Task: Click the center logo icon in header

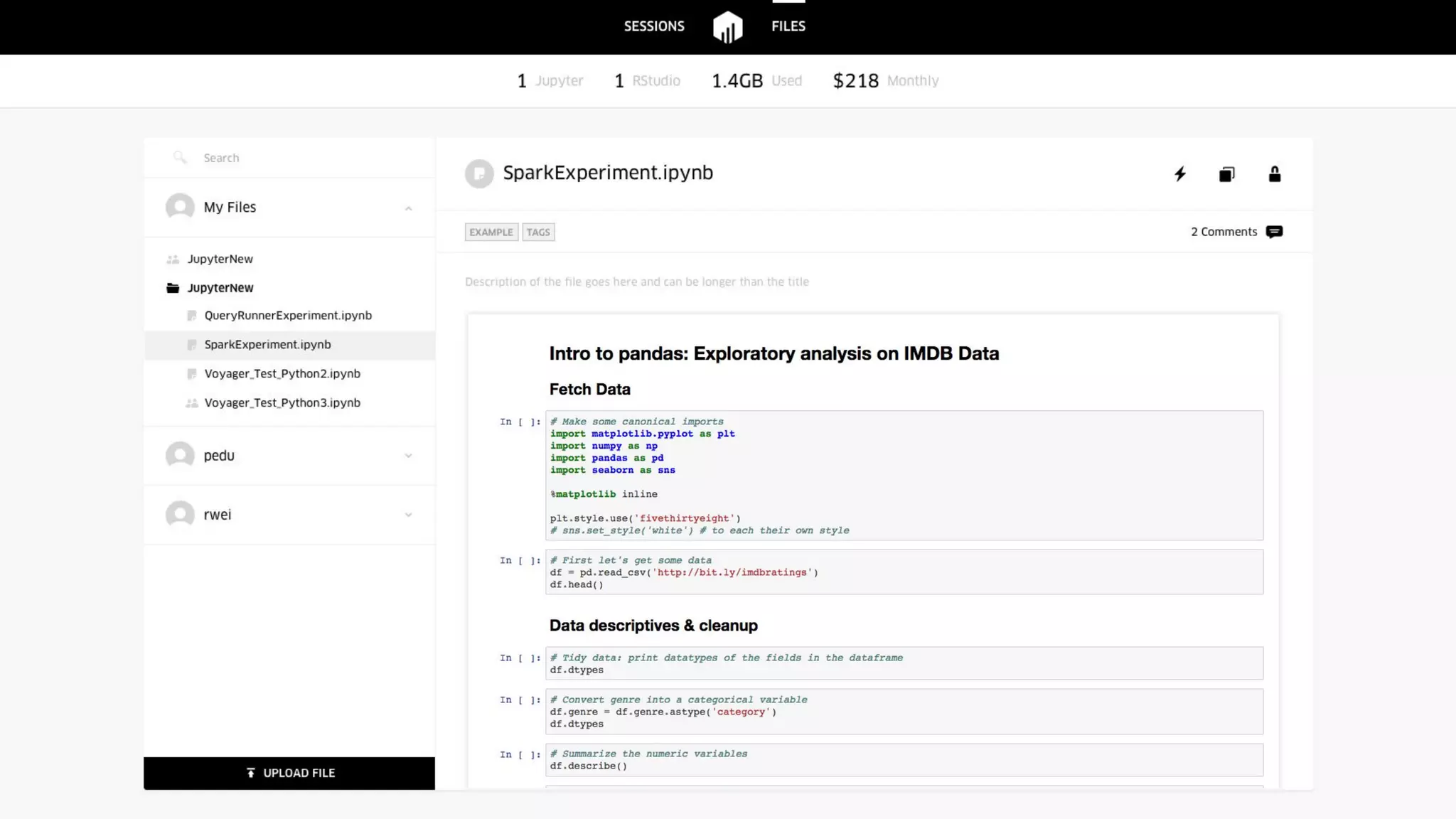Action: tap(727, 27)
